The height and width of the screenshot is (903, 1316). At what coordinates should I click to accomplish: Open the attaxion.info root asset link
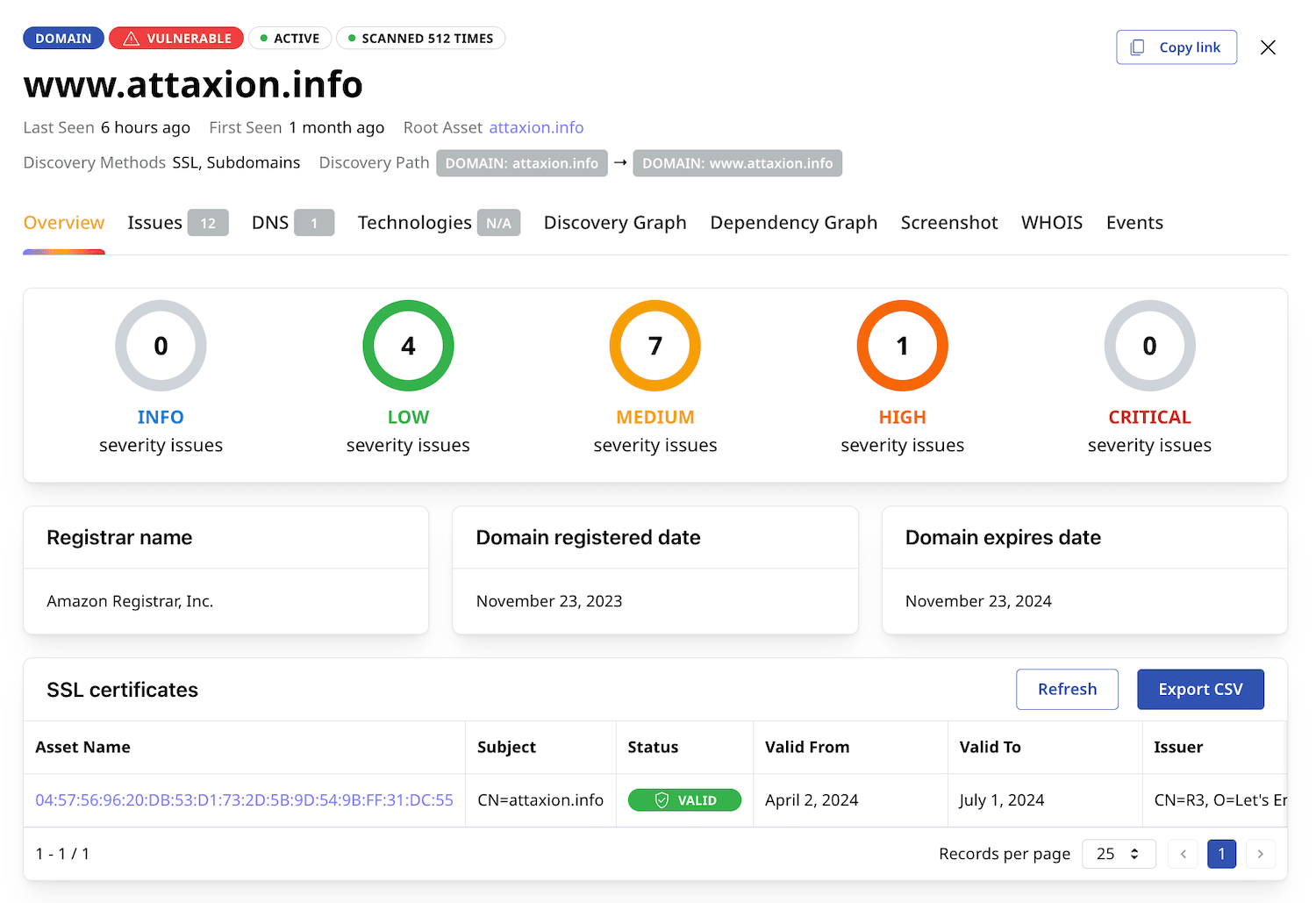coord(536,128)
